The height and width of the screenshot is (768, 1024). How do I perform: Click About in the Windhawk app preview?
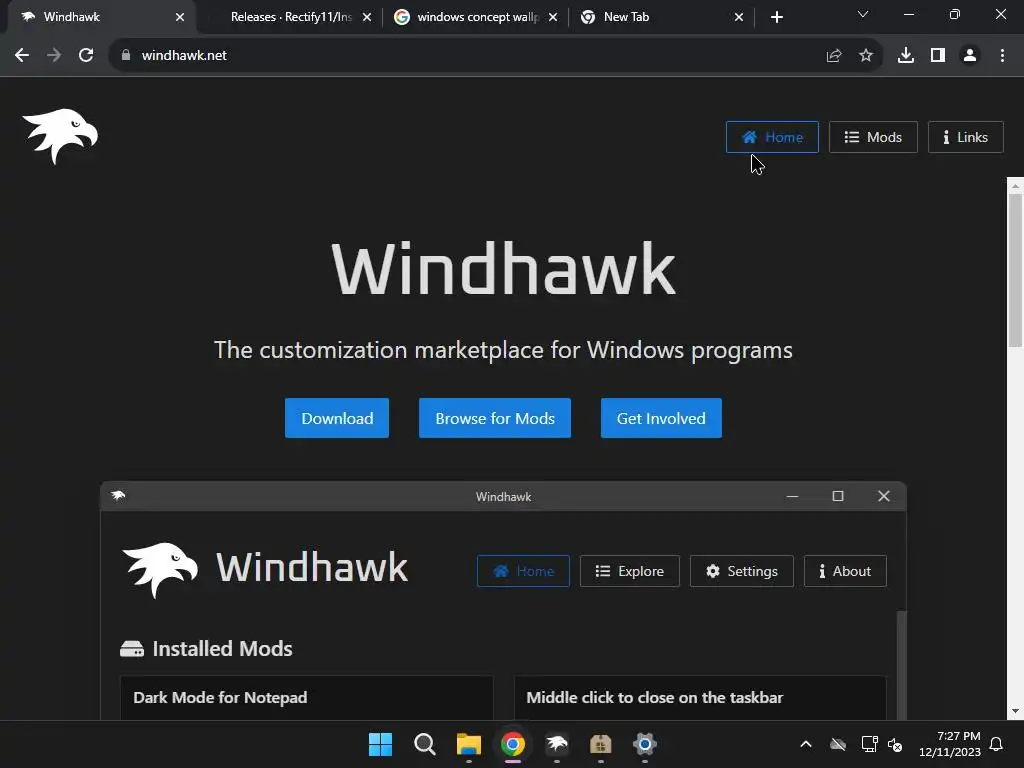point(845,571)
